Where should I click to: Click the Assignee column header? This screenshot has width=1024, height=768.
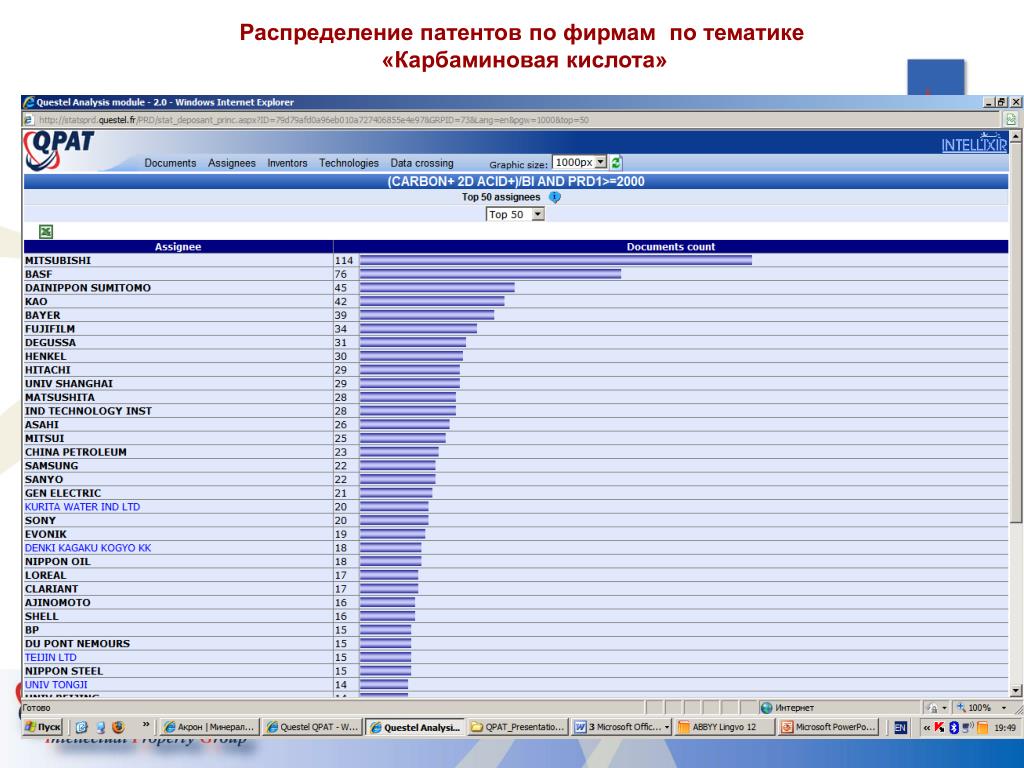(x=178, y=247)
